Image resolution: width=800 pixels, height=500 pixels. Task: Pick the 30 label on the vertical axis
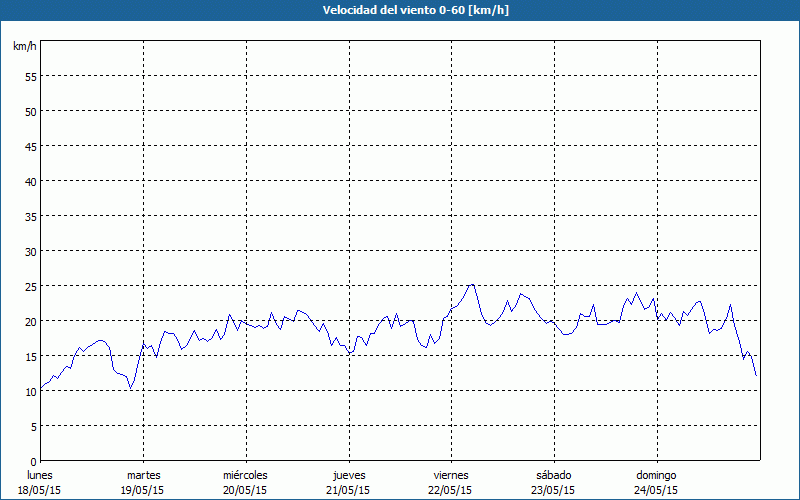pos(30,251)
